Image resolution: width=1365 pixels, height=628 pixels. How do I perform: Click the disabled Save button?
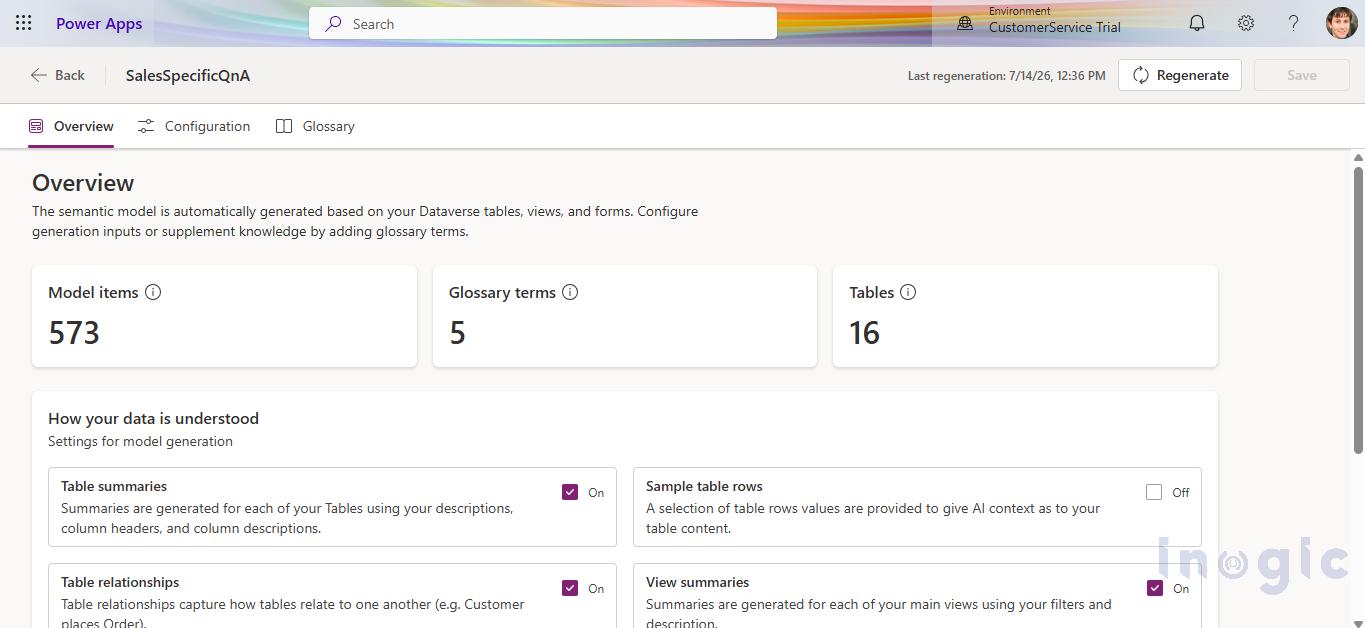tap(1301, 75)
